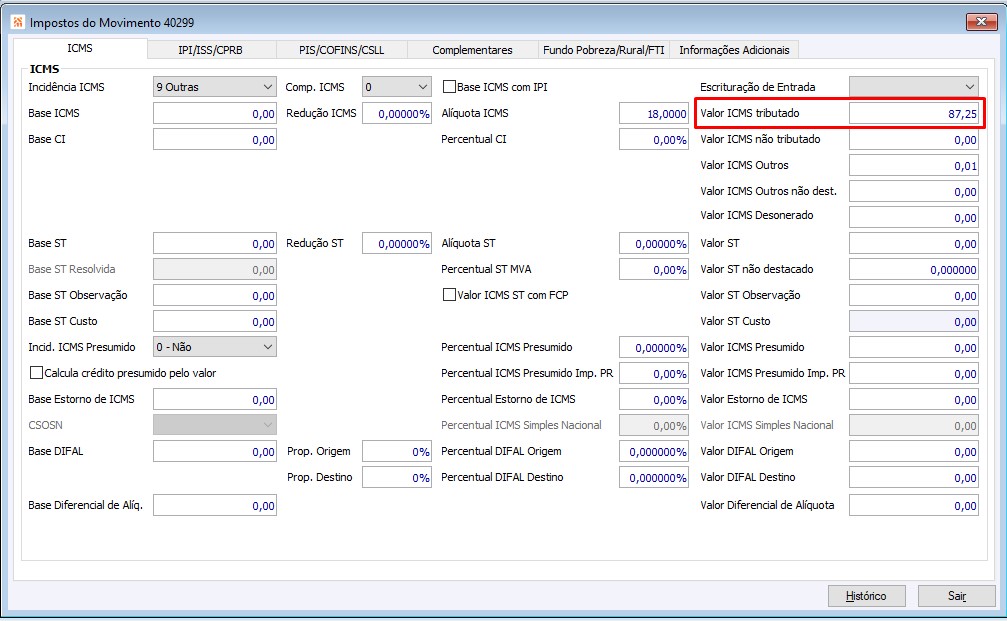Click the Base CI input
This screenshot has width=1007, height=621.
(x=215, y=139)
